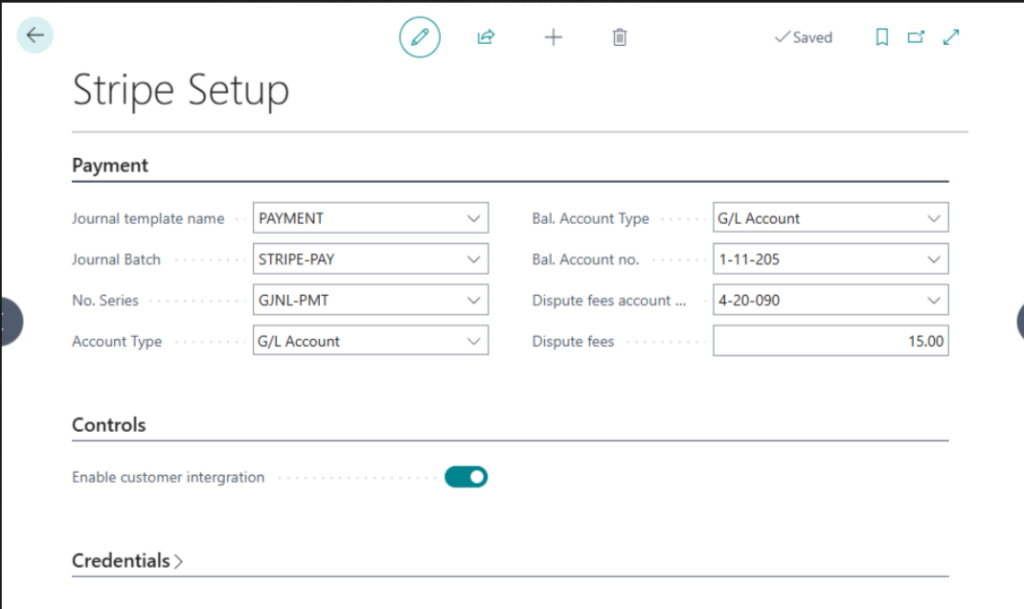
Task: Open Journal Batch dropdown arrow
Action: tap(473, 259)
